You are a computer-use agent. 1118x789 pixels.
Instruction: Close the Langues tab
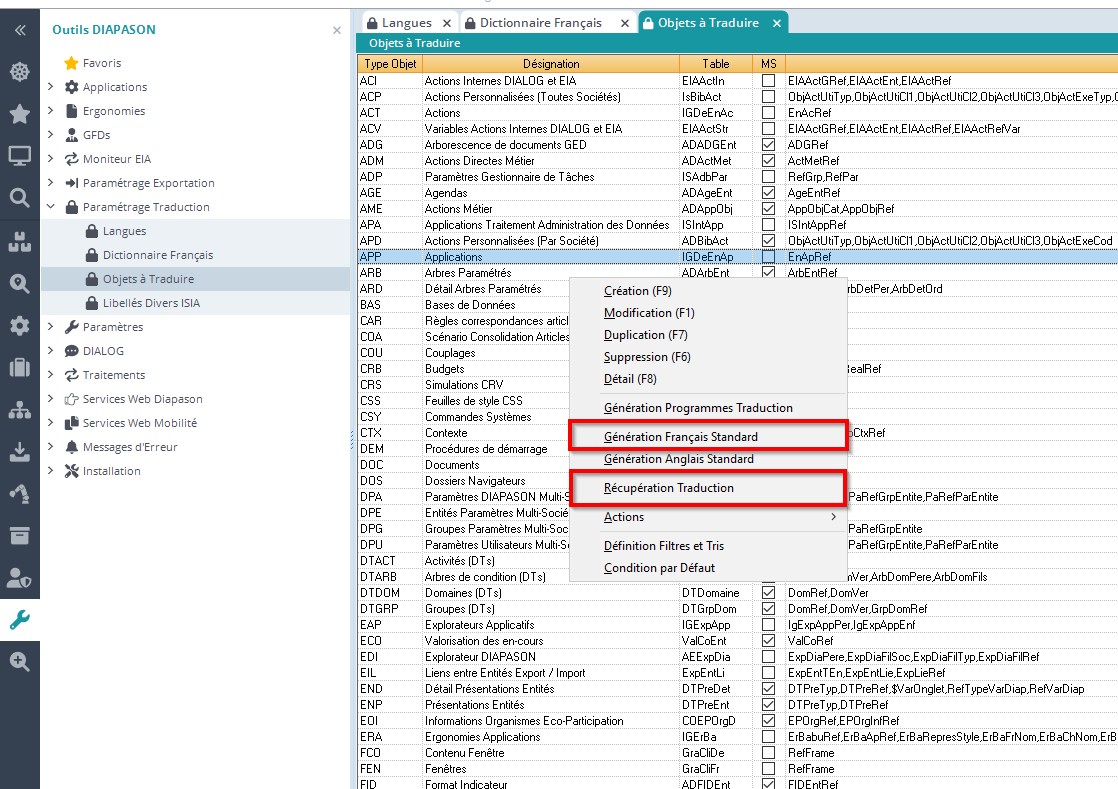pos(445,22)
